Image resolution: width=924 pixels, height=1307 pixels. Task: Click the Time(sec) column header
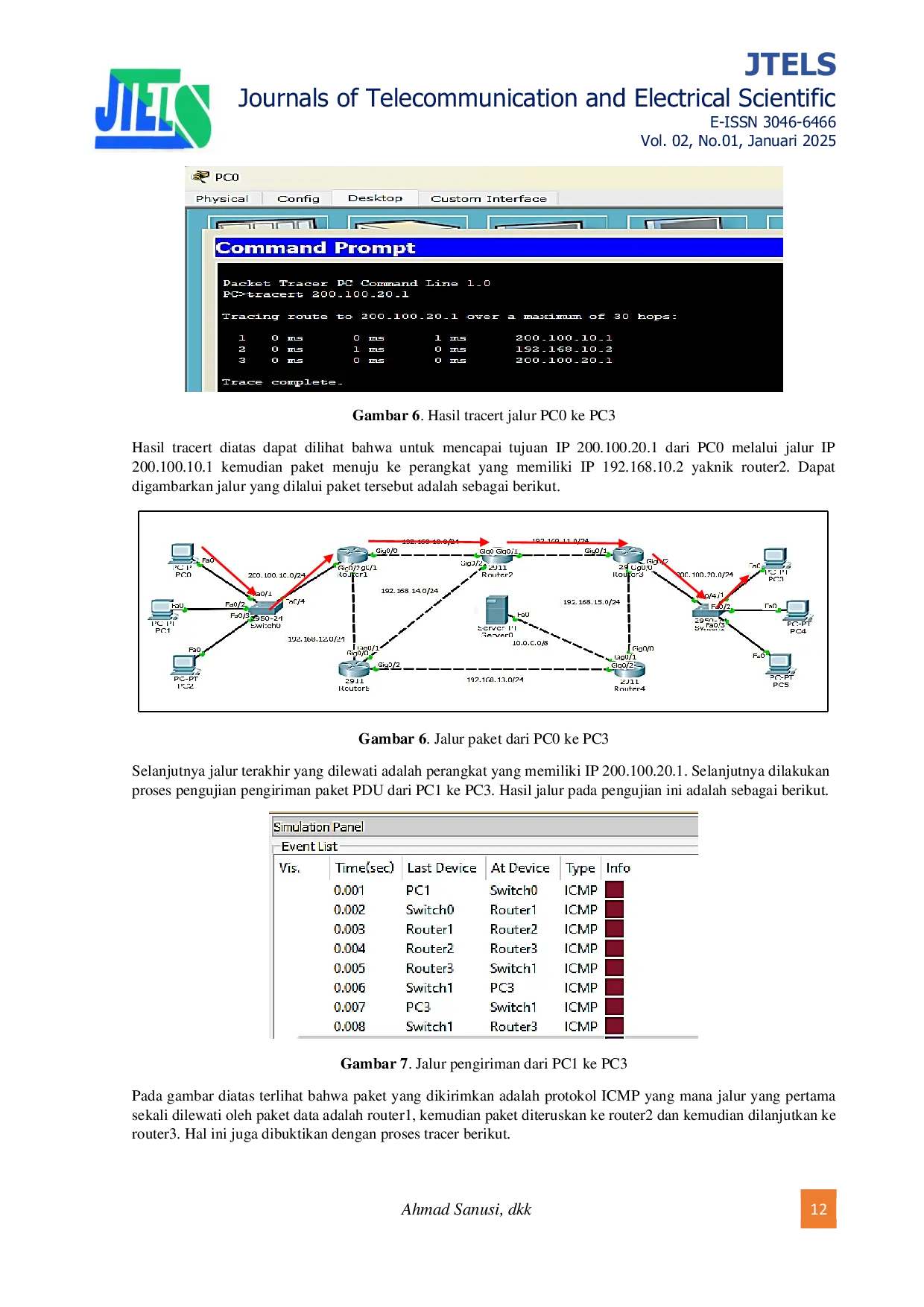pyautogui.click(x=364, y=868)
